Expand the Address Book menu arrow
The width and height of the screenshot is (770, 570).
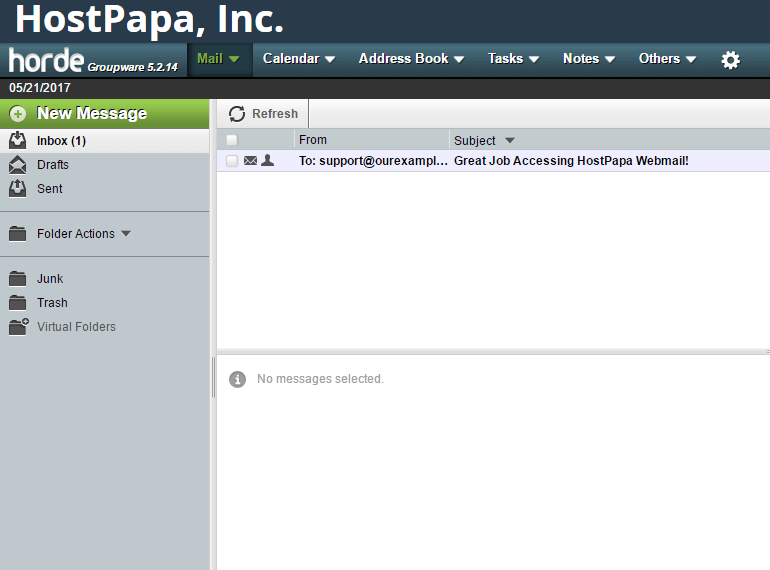click(459, 59)
